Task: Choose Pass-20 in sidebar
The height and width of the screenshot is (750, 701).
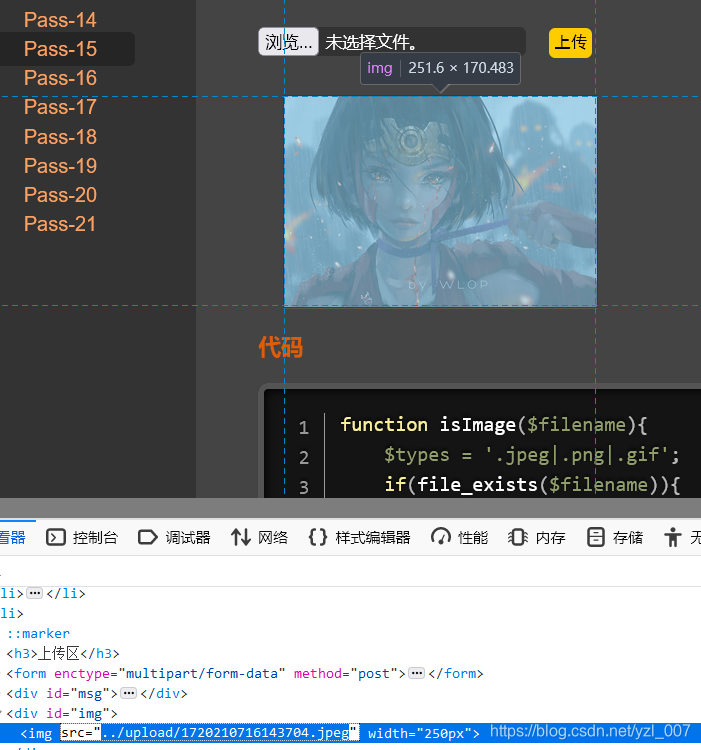Action: (60, 195)
